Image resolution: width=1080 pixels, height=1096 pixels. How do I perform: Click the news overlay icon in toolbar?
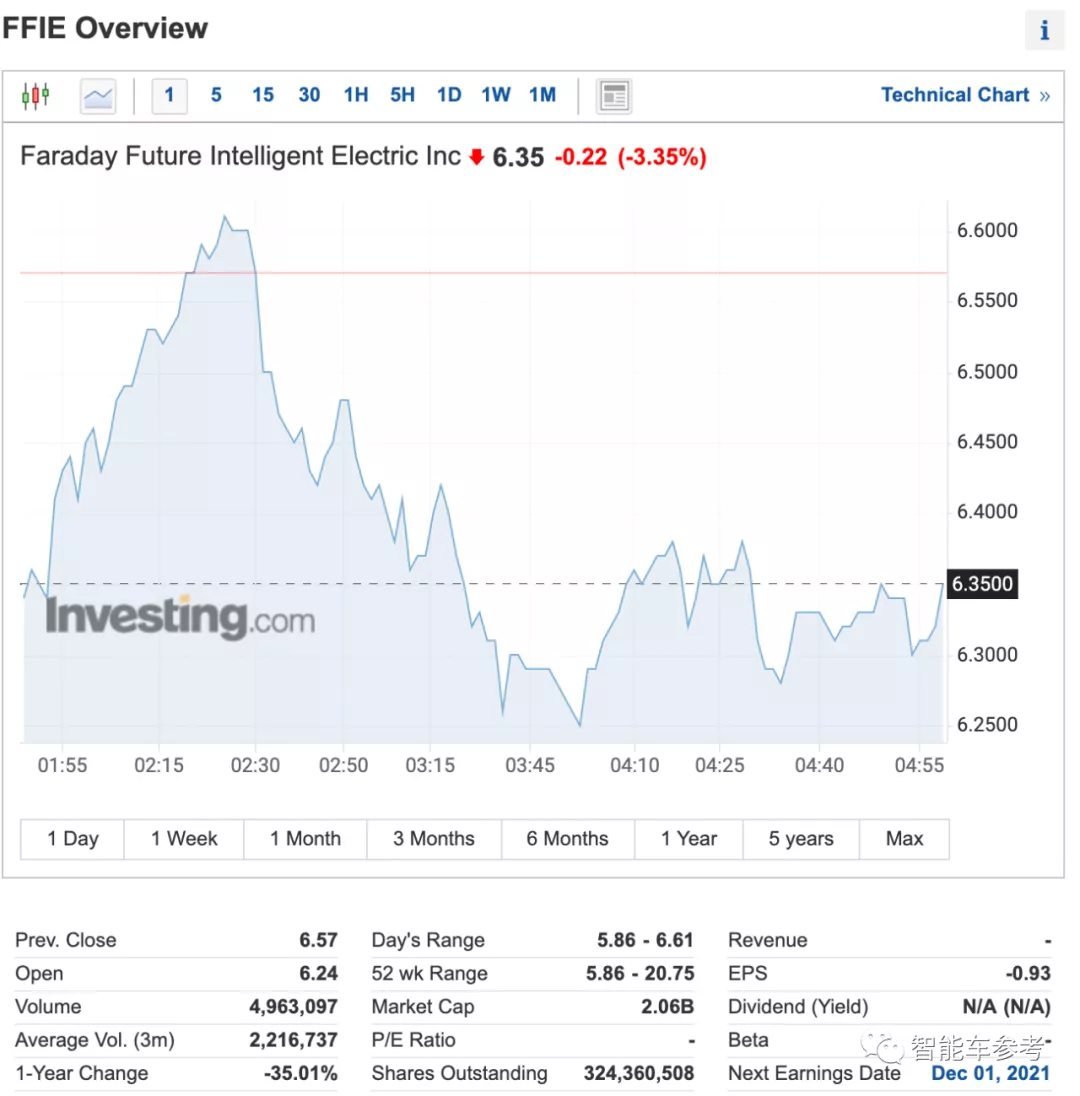tap(613, 96)
